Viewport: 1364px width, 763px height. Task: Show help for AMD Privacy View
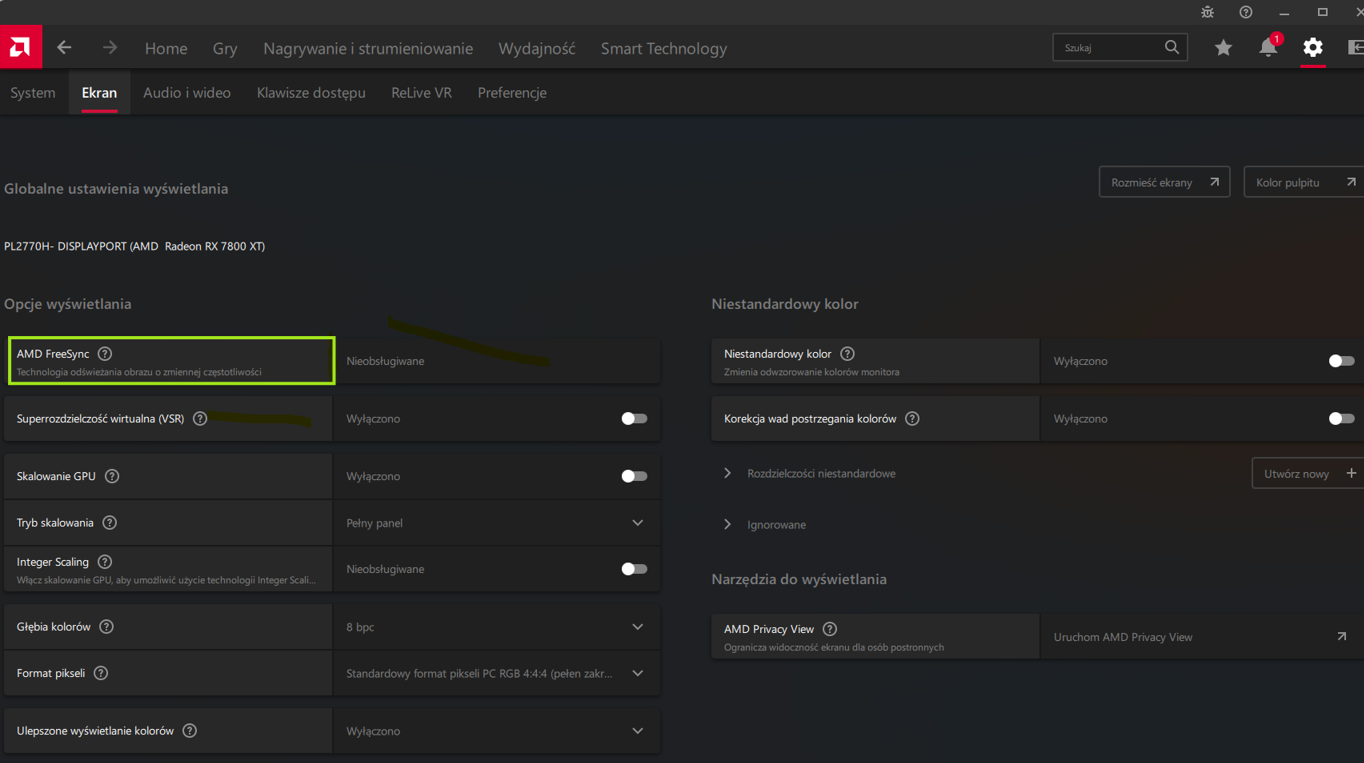click(x=830, y=629)
